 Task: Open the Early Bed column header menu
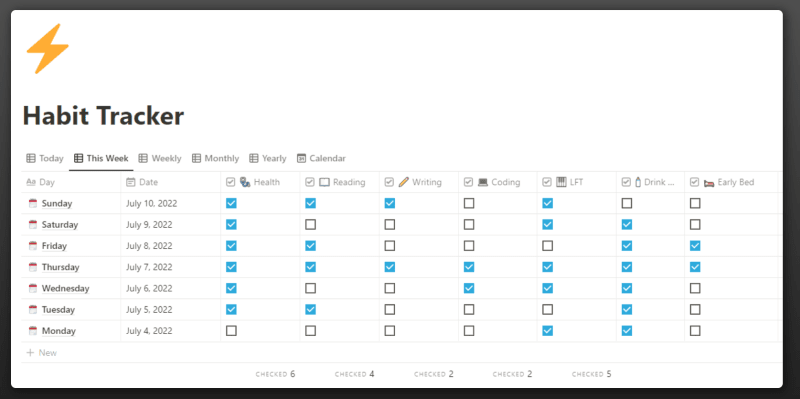pyautogui.click(x=731, y=182)
